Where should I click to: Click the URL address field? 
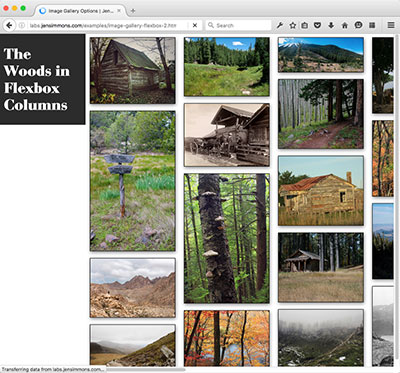(x=103, y=25)
